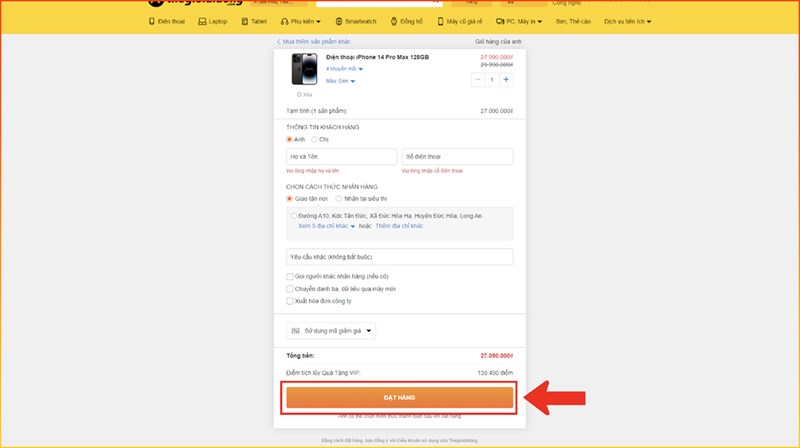This screenshot has width=800, height=448.
Task: Click the tablet icon in navigation bar
Action: point(244,21)
